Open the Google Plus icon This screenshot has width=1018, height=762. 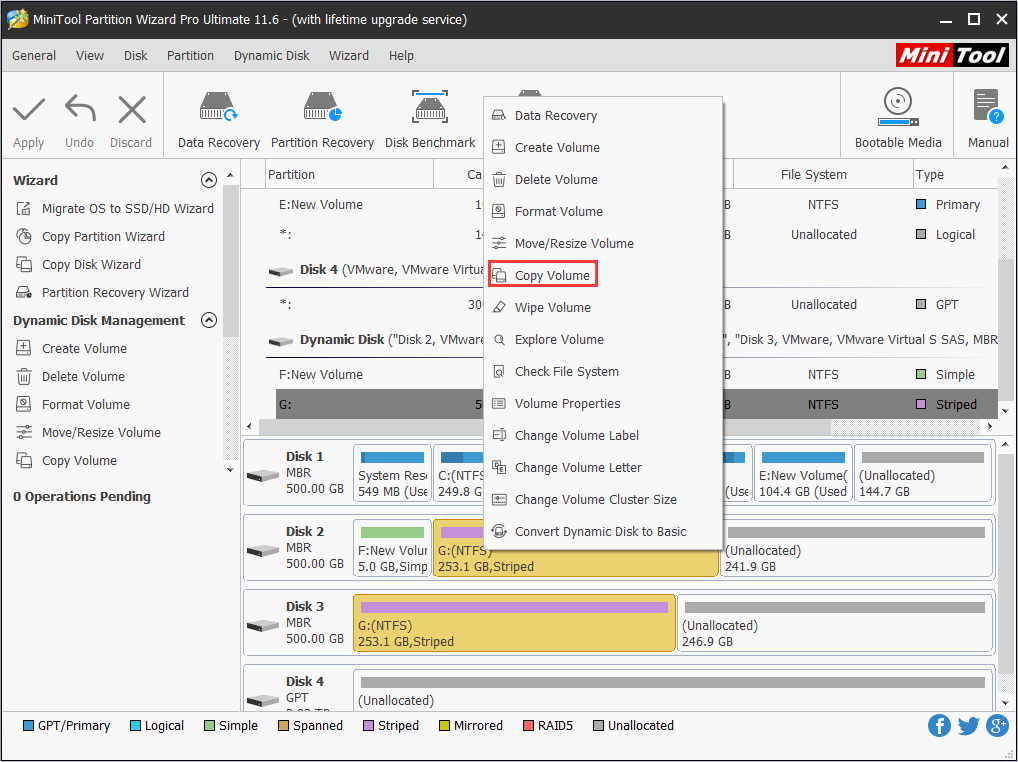point(997,725)
